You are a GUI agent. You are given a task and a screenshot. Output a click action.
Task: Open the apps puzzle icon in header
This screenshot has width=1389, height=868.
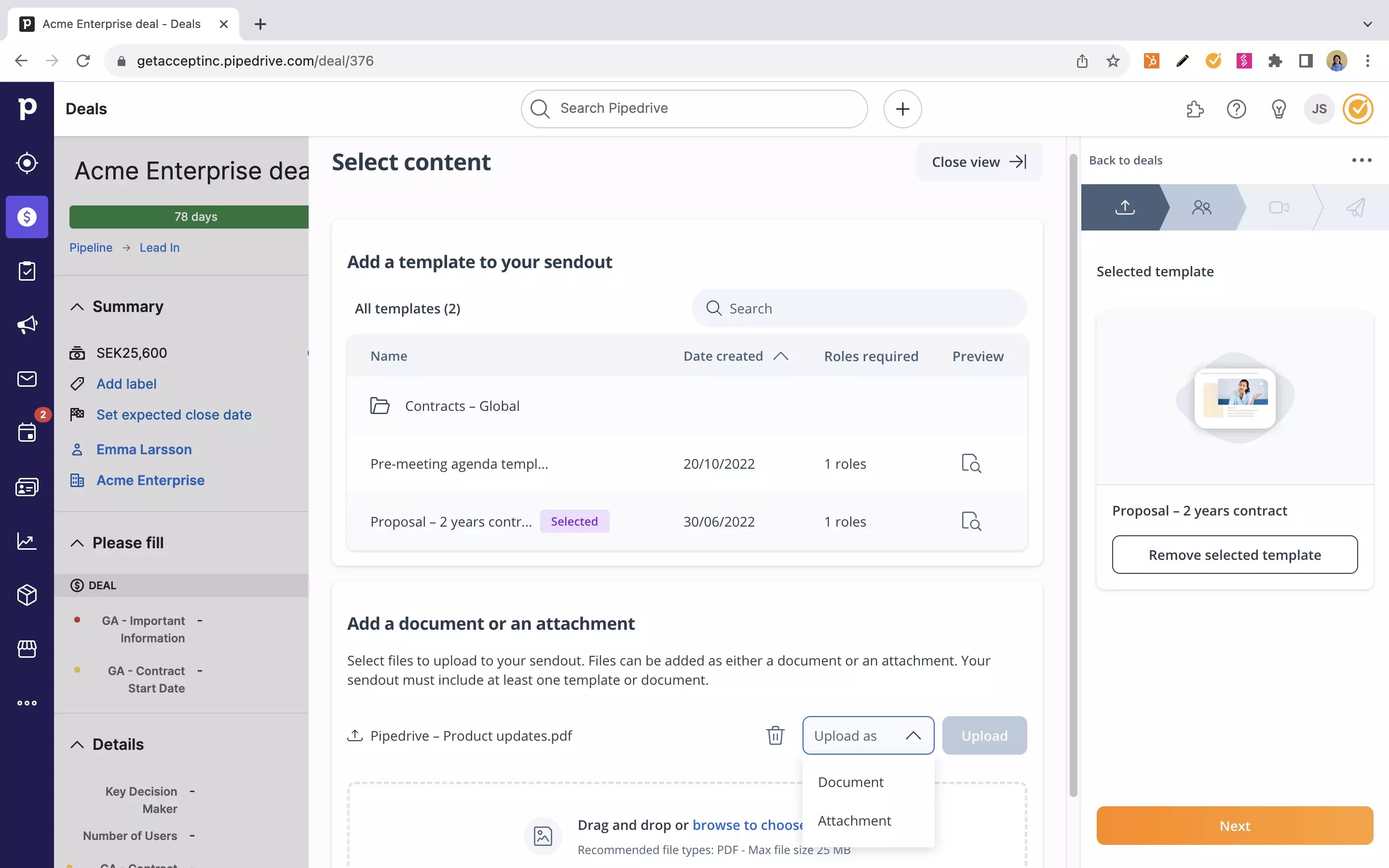click(x=1195, y=109)
